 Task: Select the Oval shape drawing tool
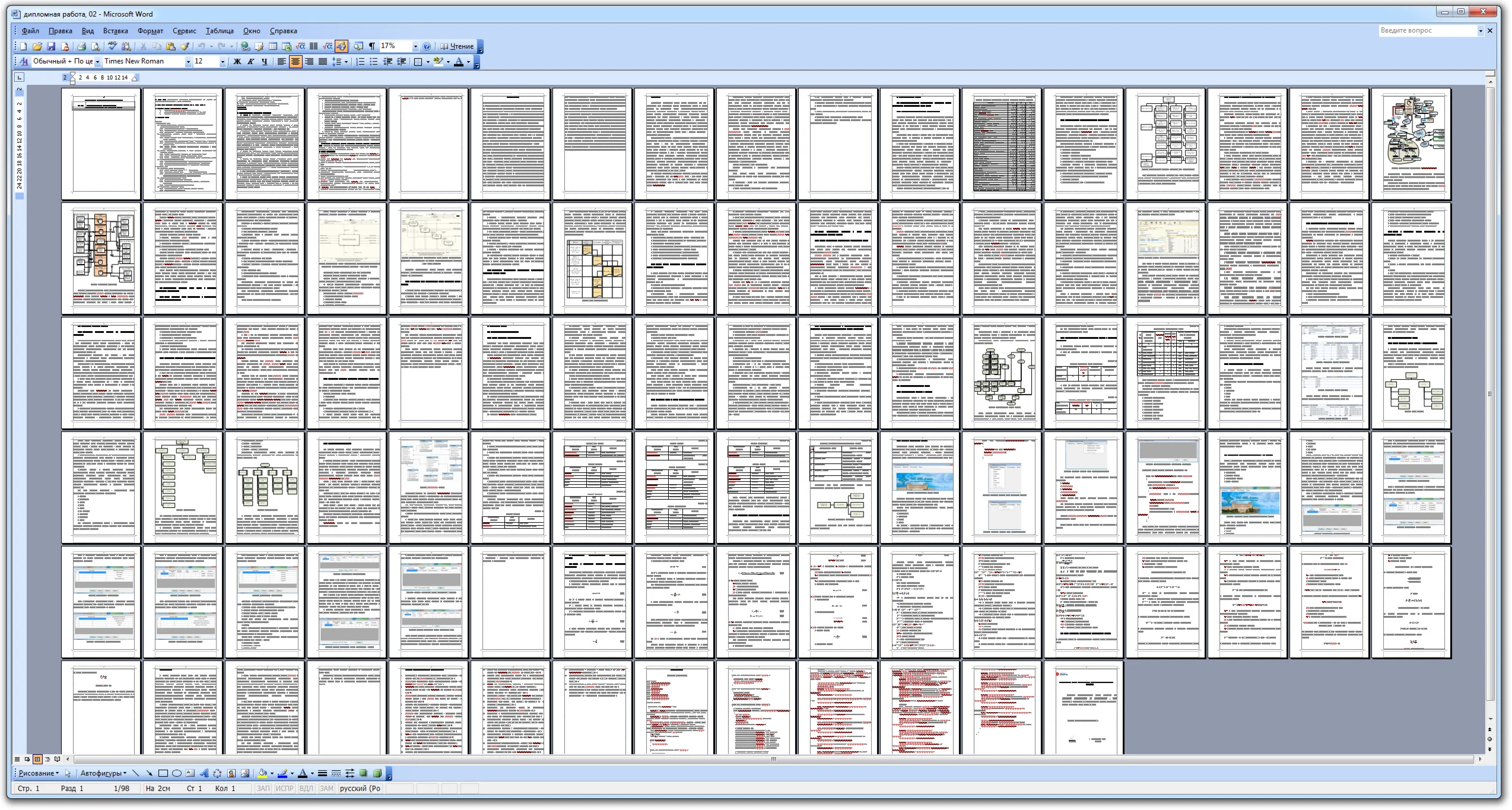pos(177,773)
